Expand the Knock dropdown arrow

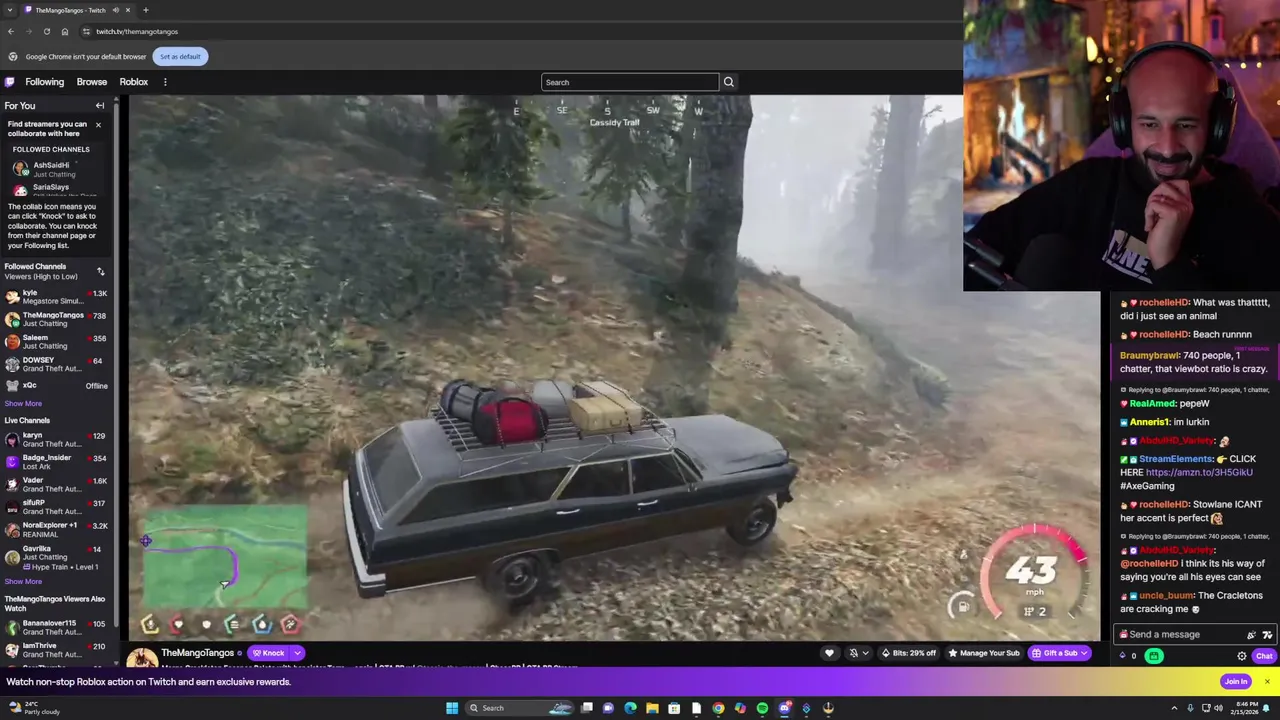pos(297,653)
